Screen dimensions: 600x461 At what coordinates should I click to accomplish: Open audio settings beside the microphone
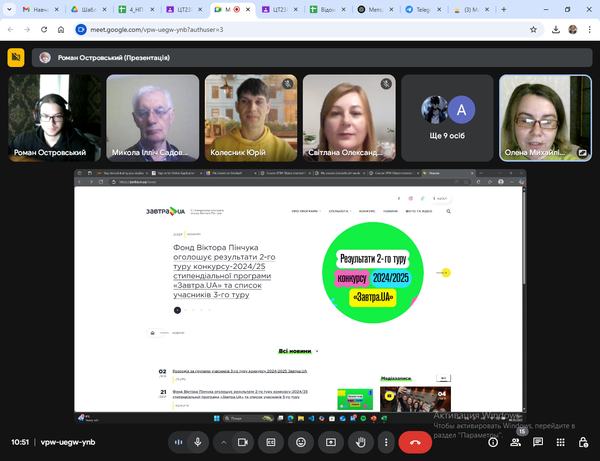tap(178, 441)
